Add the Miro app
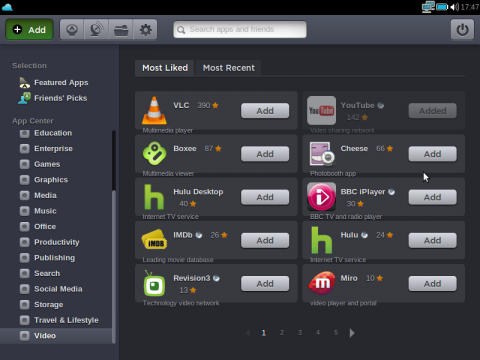480x360 pixels. click(x=433, y=284)
